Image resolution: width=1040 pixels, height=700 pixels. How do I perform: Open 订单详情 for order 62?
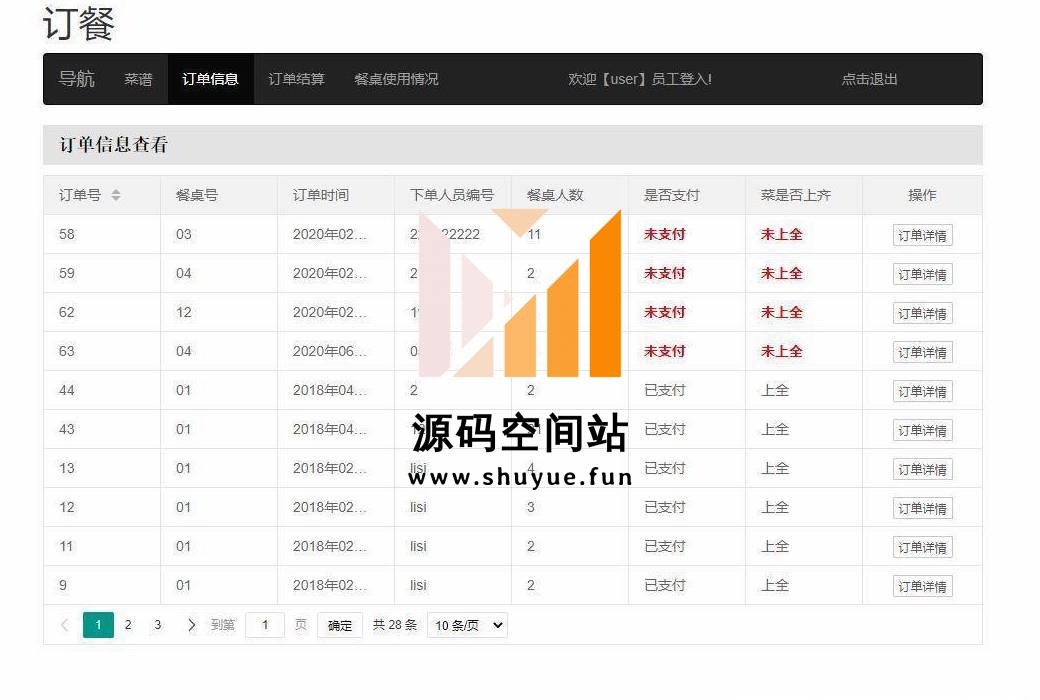click(923, 313)
